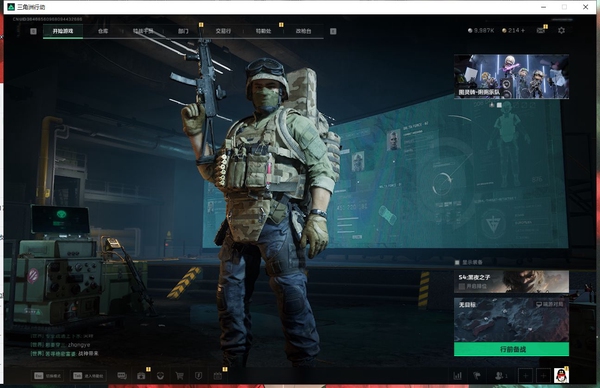
Task: Open the event promo banner thumbnail
Action: click(511, 76)
